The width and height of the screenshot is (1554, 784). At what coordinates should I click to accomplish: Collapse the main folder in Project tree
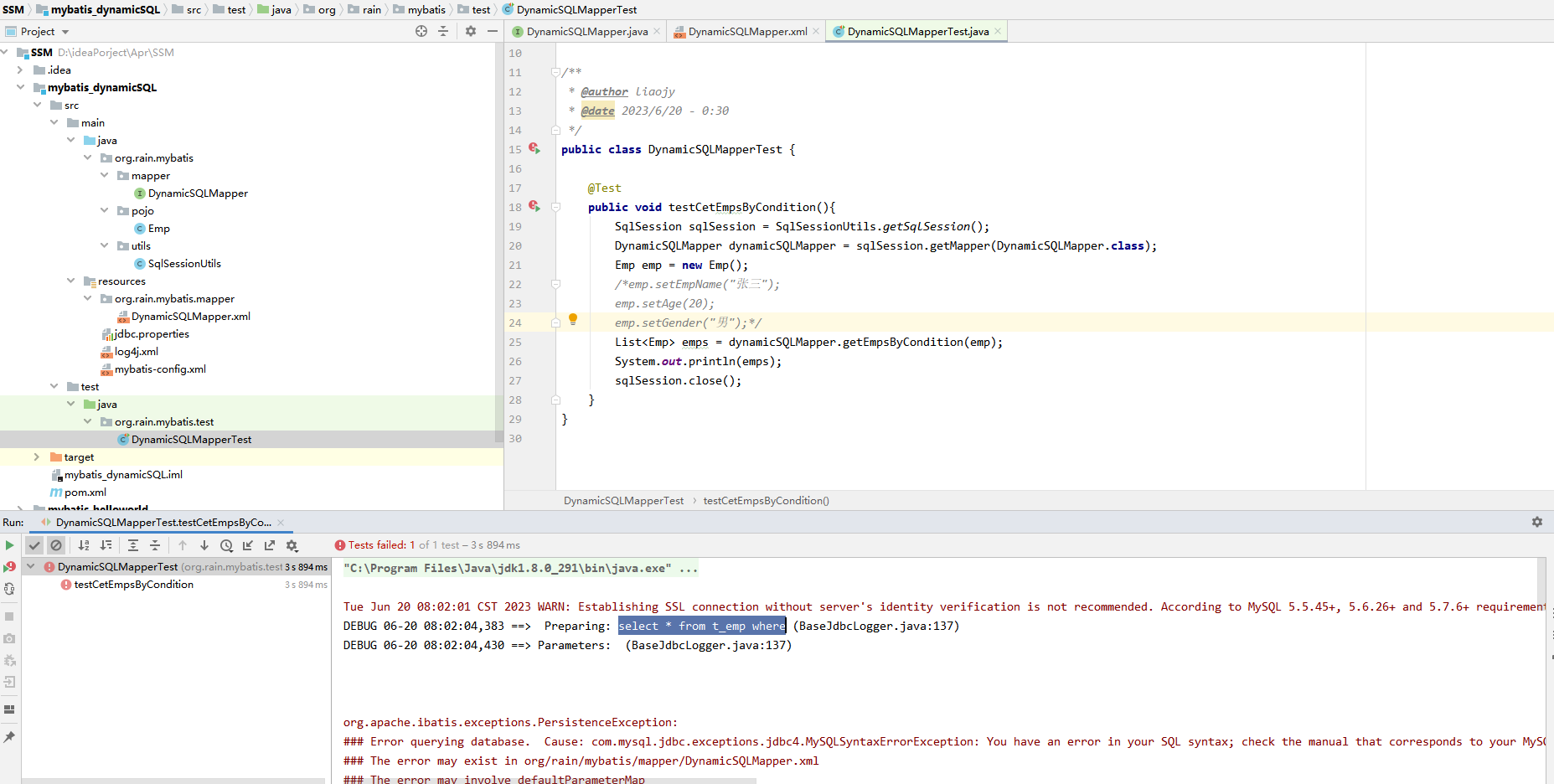[54, 122]
